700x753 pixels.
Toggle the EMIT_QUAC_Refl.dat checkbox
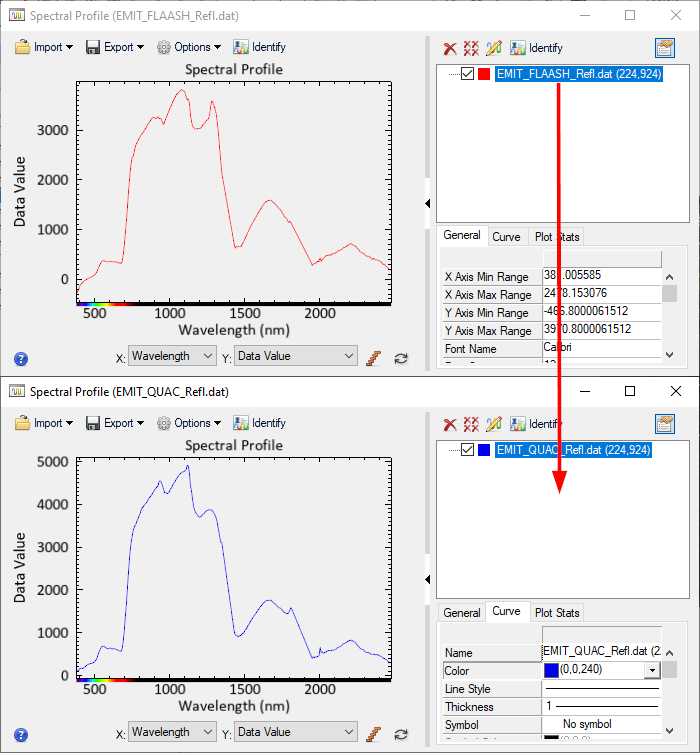click(468, 450)
